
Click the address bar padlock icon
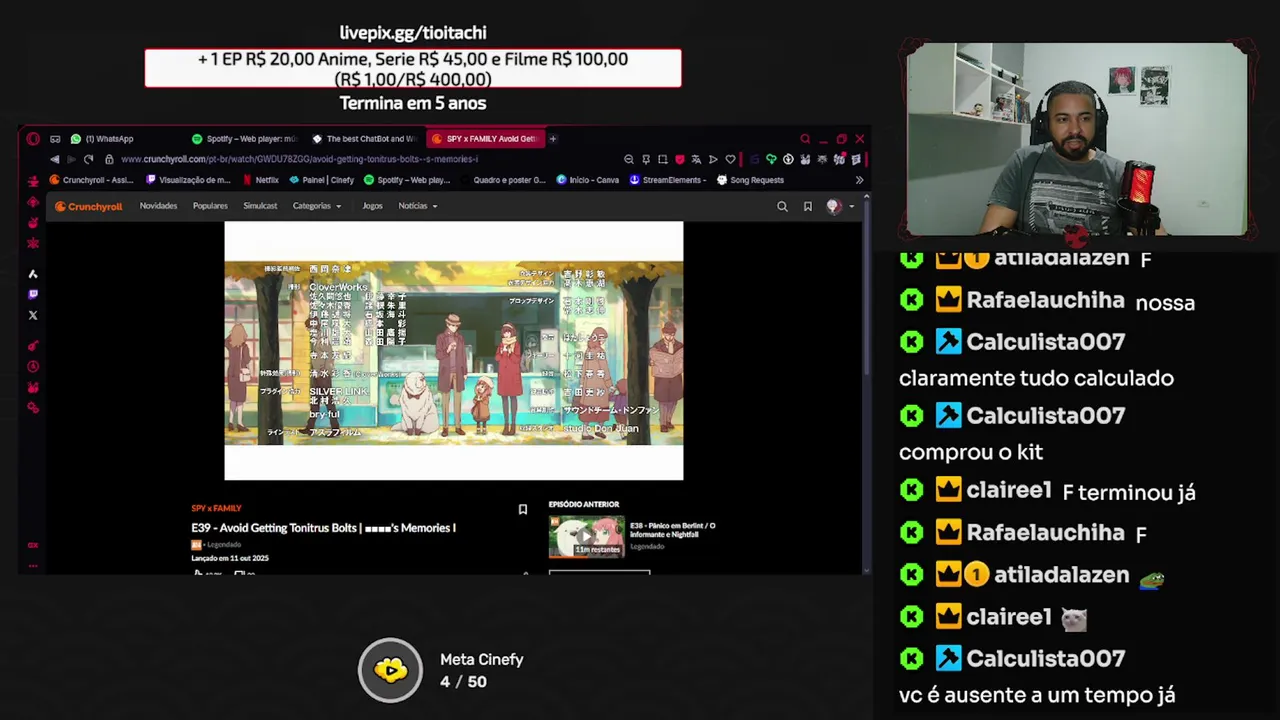point(109,159)
